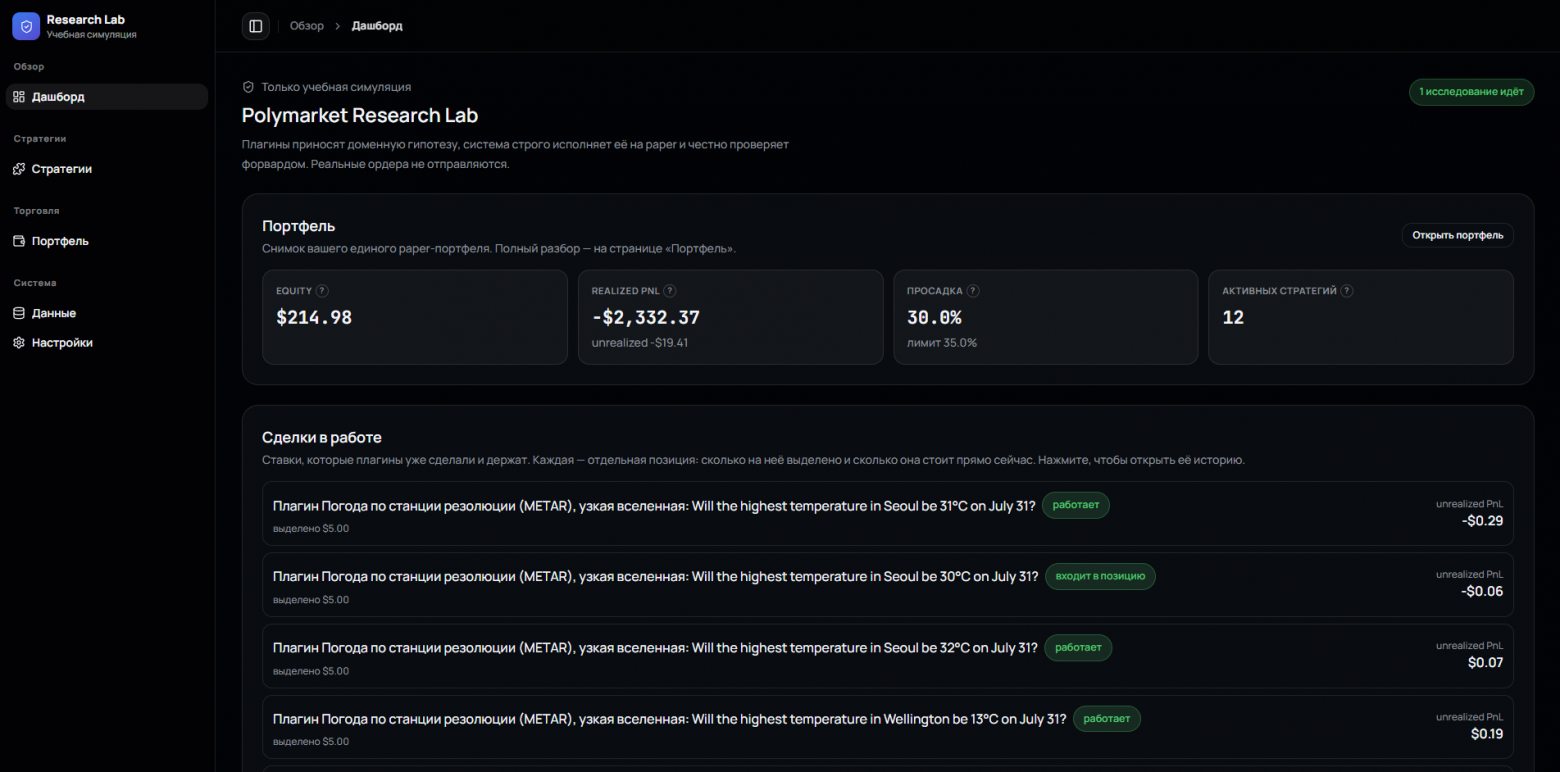Screen dimensions: 1560x772
Task: Click the Сделки в работе heading
Action: pyautogui.click(x=322, y=438)
